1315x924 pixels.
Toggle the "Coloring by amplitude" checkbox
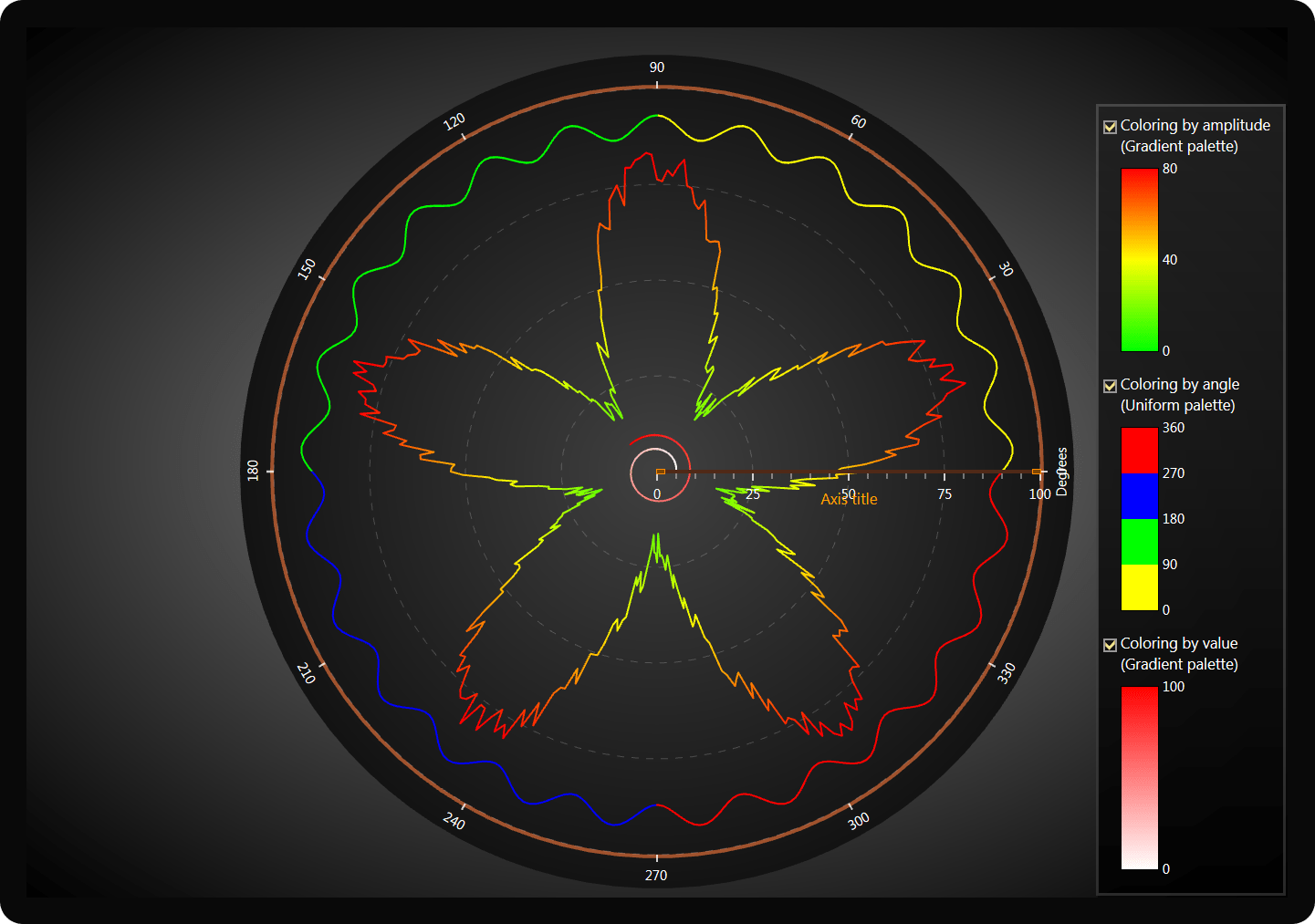pos(1110,126)
